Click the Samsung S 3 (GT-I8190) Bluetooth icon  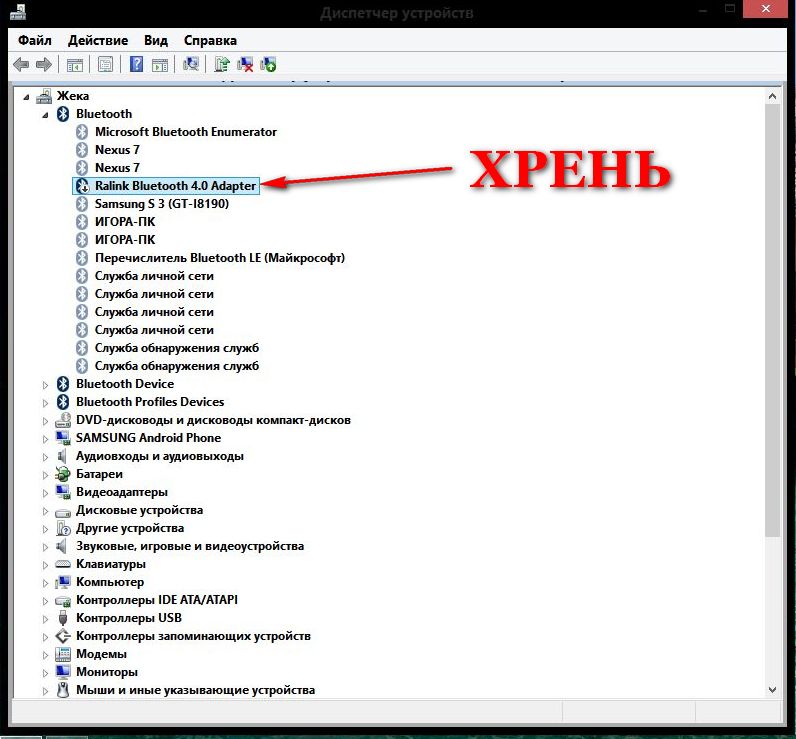pyautogui.click(x=82, y=204)
